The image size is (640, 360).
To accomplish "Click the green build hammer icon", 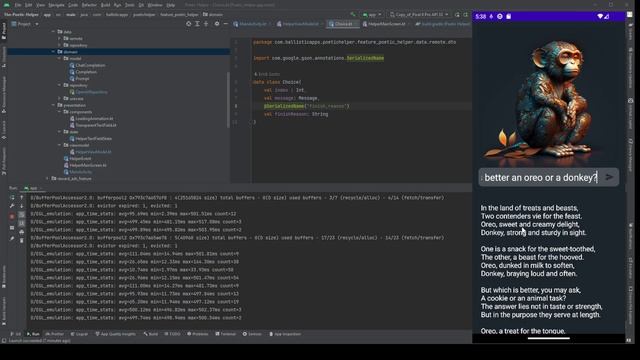I will click(x=353, y=15).
